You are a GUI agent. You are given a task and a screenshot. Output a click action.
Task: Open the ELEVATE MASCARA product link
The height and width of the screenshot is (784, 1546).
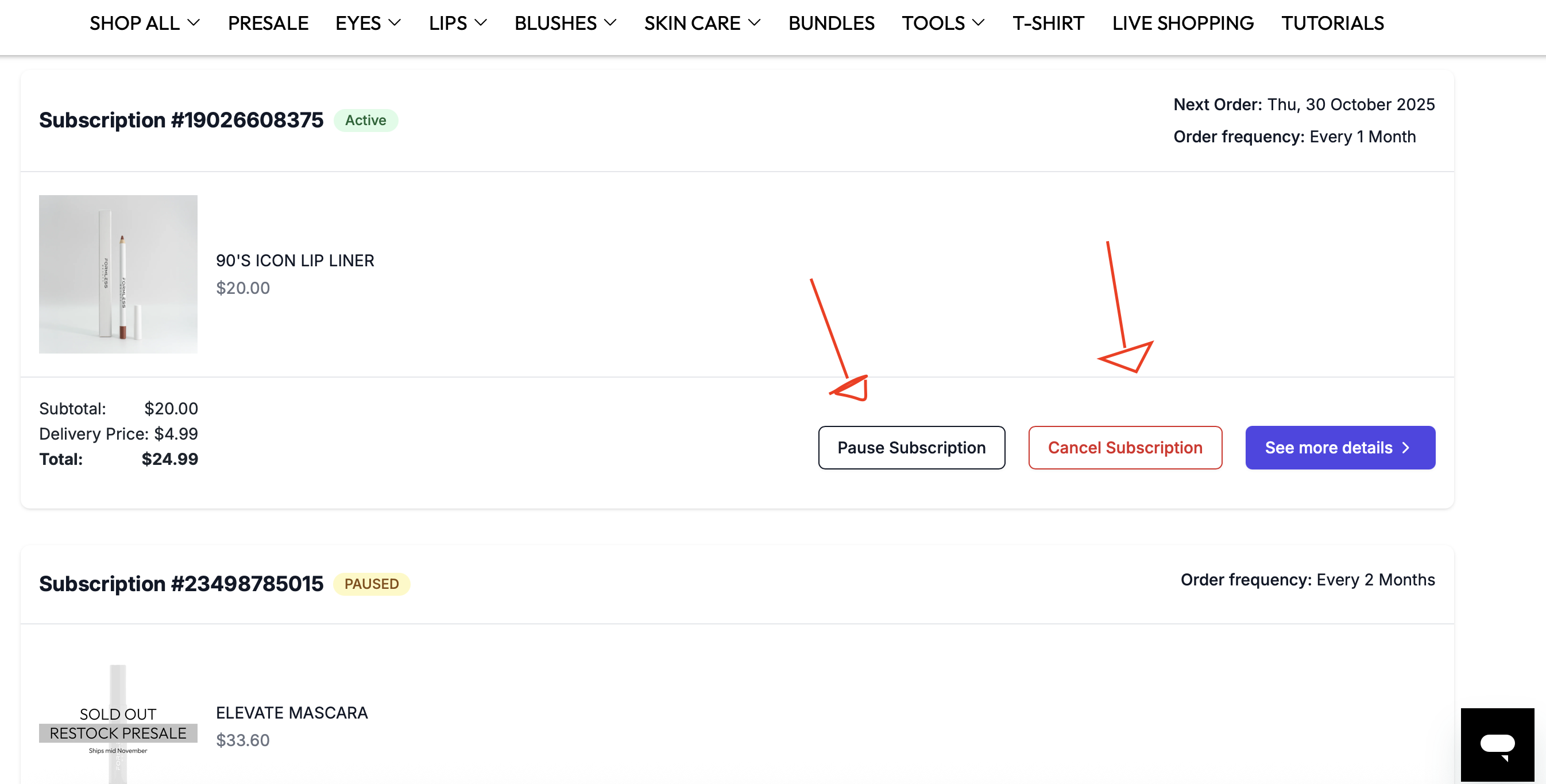point(292,713)
